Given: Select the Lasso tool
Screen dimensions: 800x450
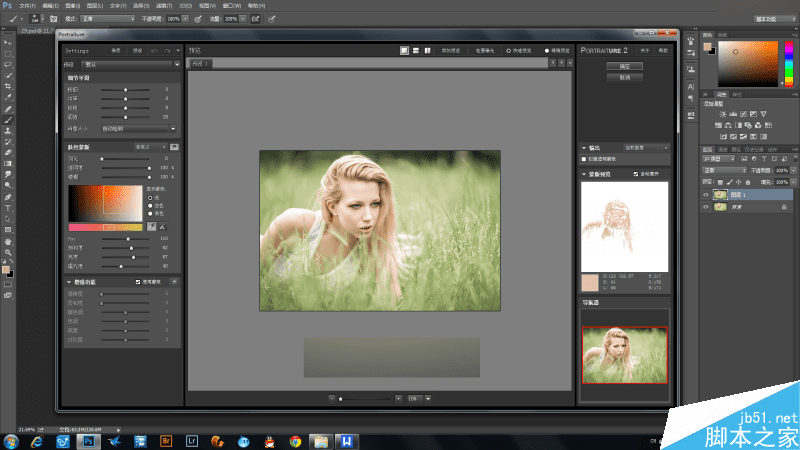Looking at the screenshot, I should [9, 64].
